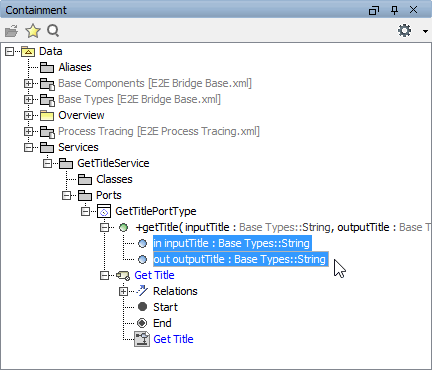Collapse the +getTitle operation node
Screen dimensions: 432x370
pos(104,227)
